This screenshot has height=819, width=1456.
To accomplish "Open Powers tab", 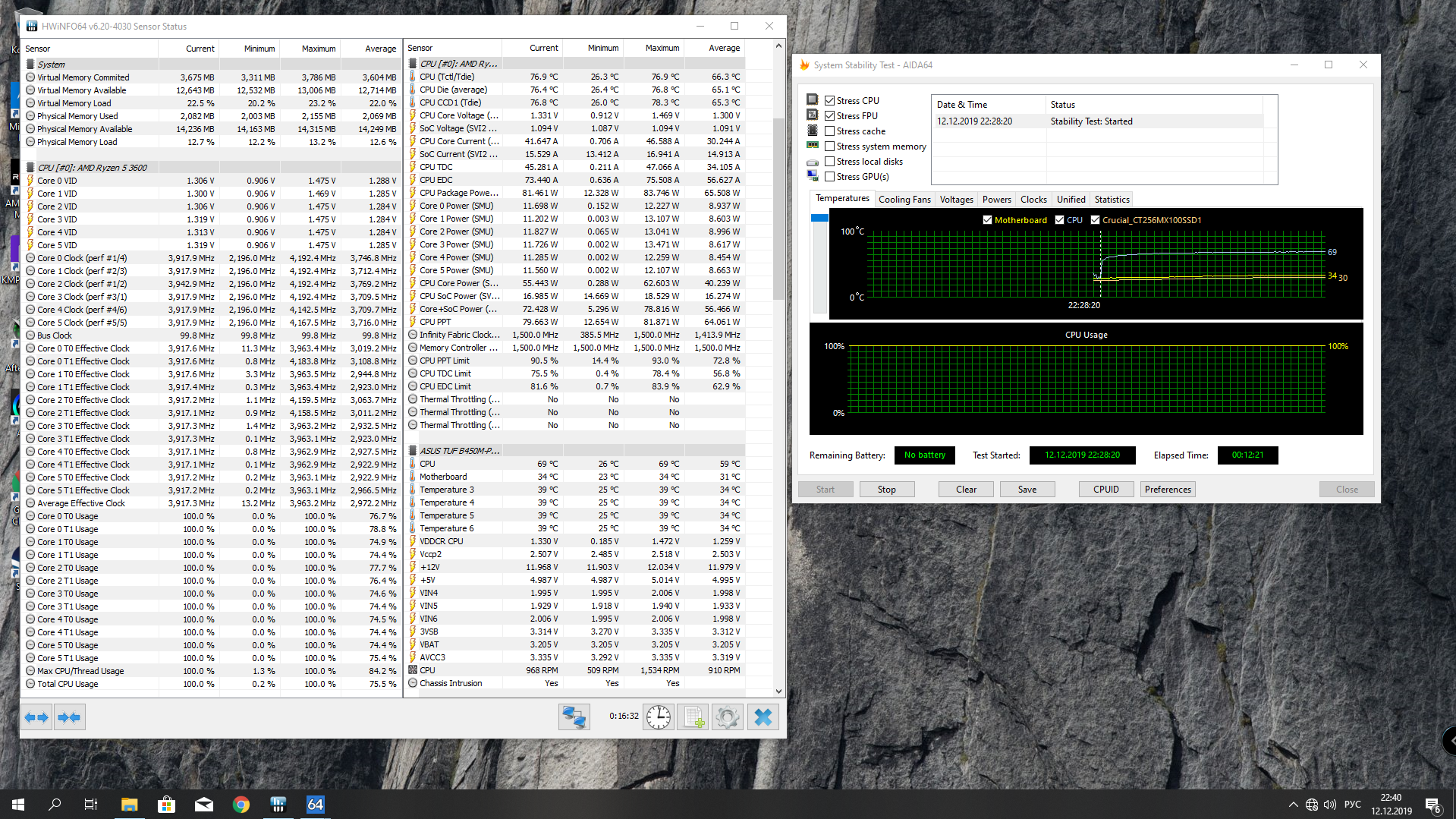I will click(x=997, y=200).
